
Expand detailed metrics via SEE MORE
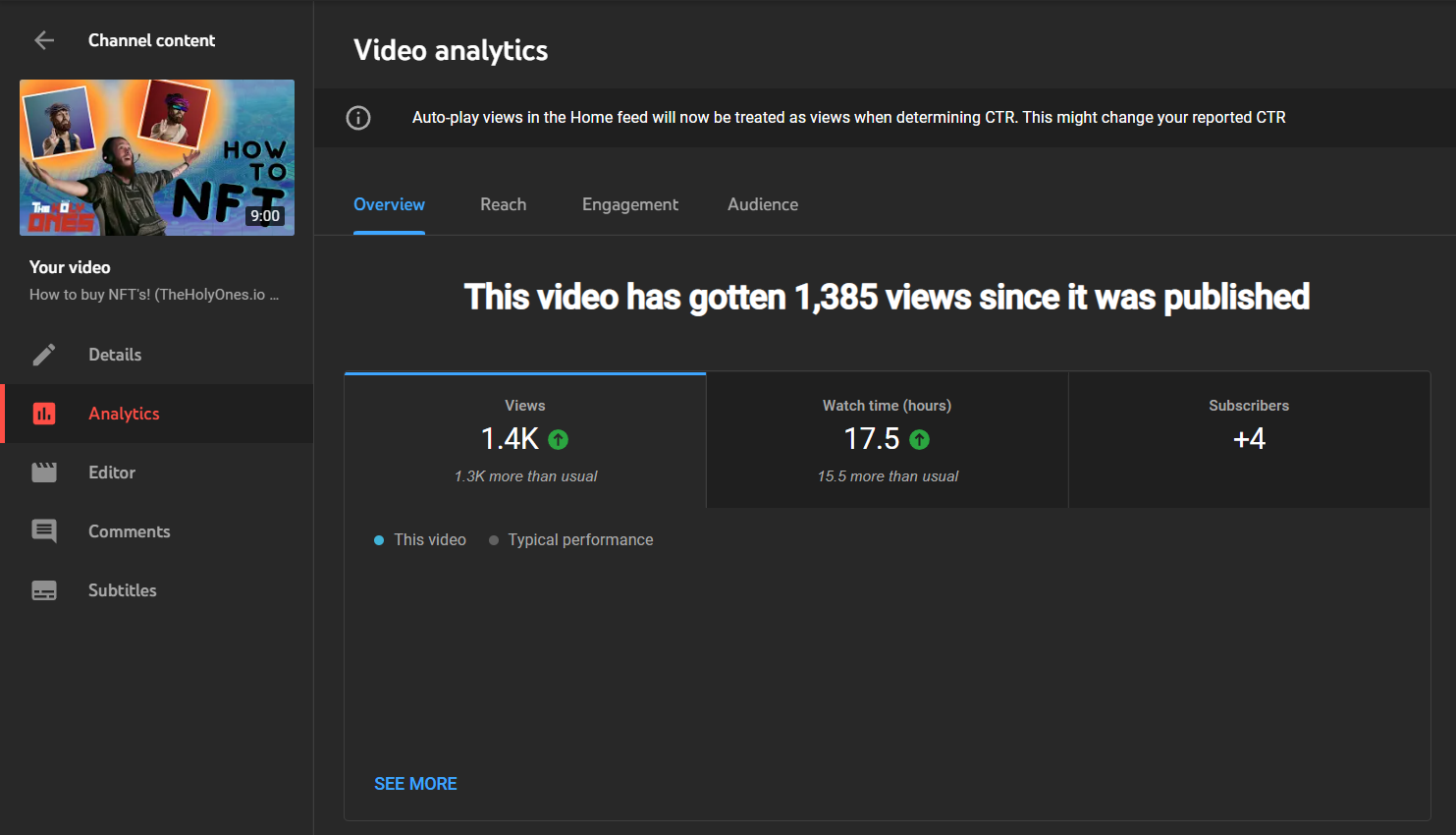click(415, 783)
